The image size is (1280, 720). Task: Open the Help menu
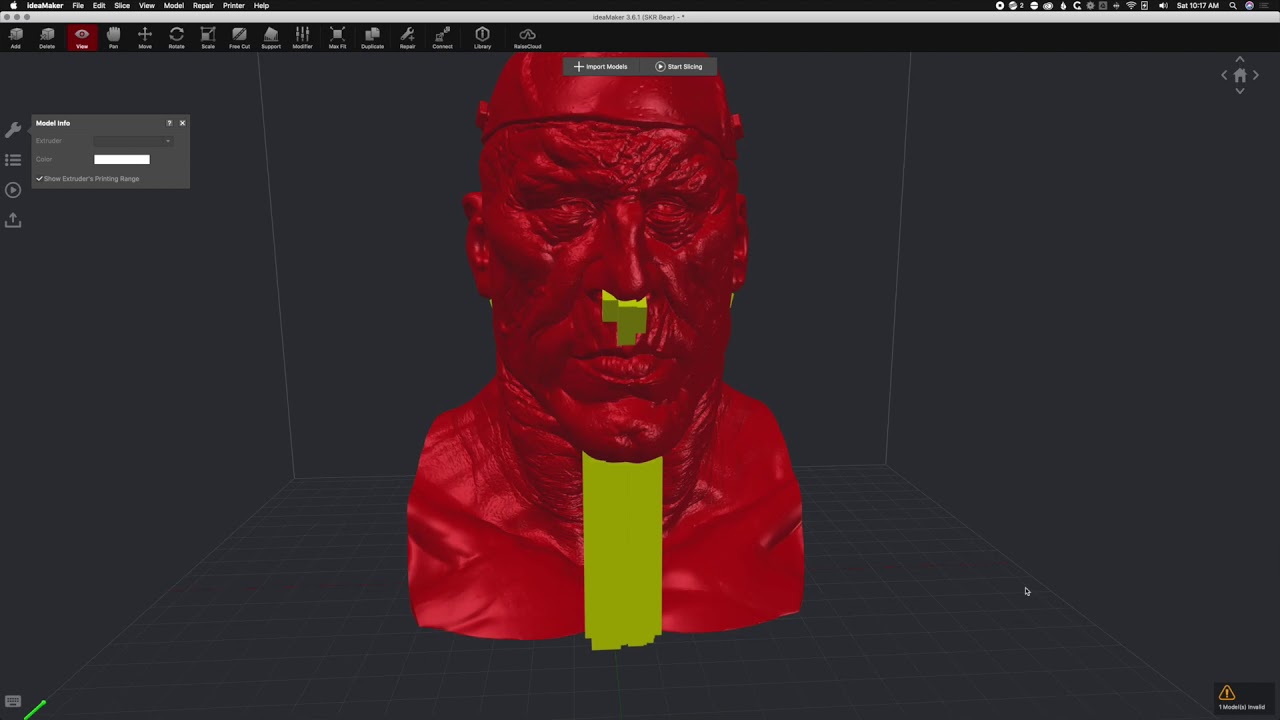tap(261, 6)
